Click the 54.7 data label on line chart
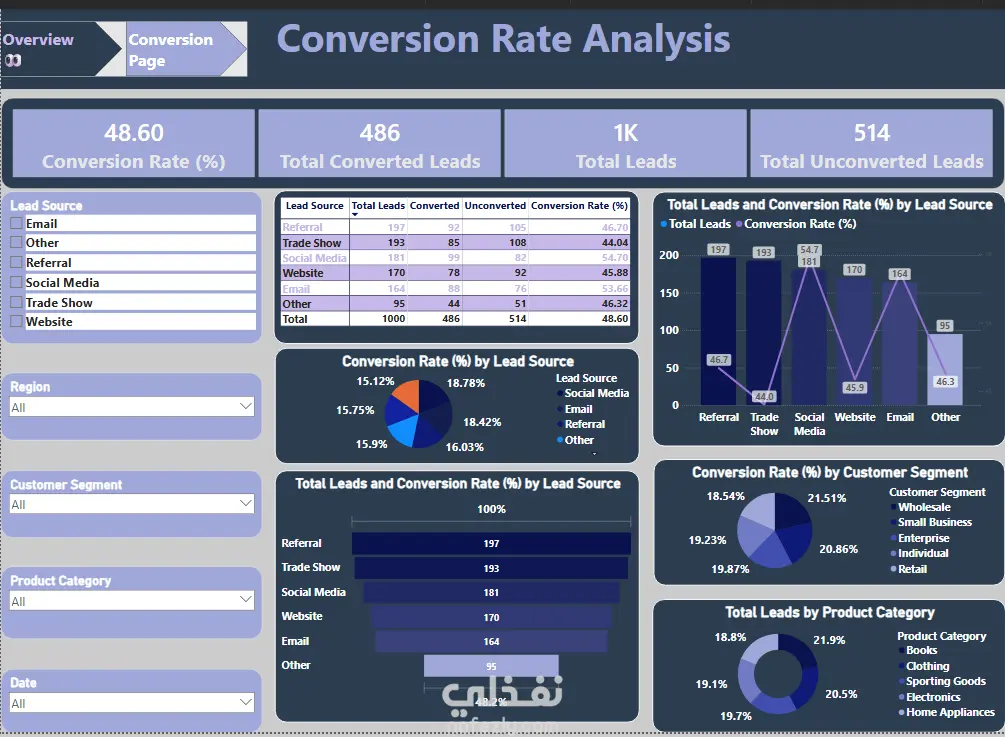 (809, 249)
